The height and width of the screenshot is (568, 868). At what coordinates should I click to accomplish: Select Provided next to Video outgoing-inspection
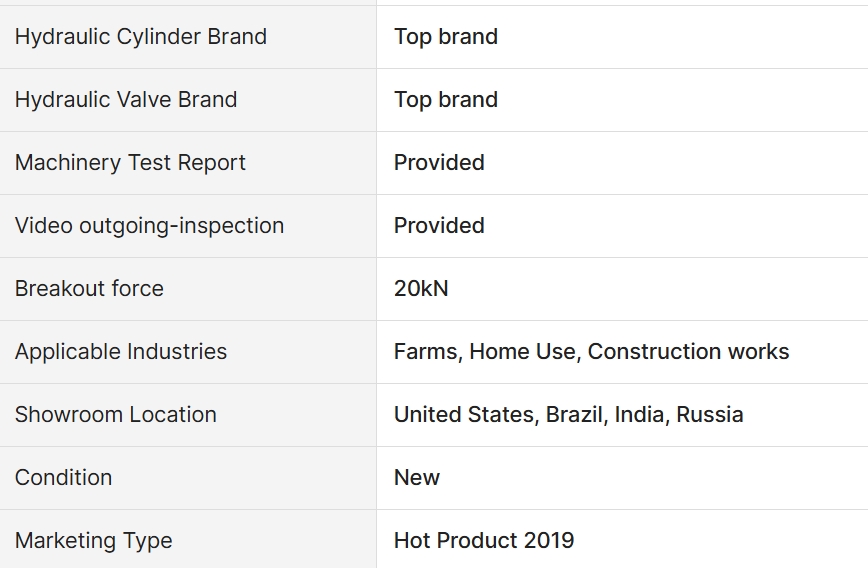tap(439, 226)
